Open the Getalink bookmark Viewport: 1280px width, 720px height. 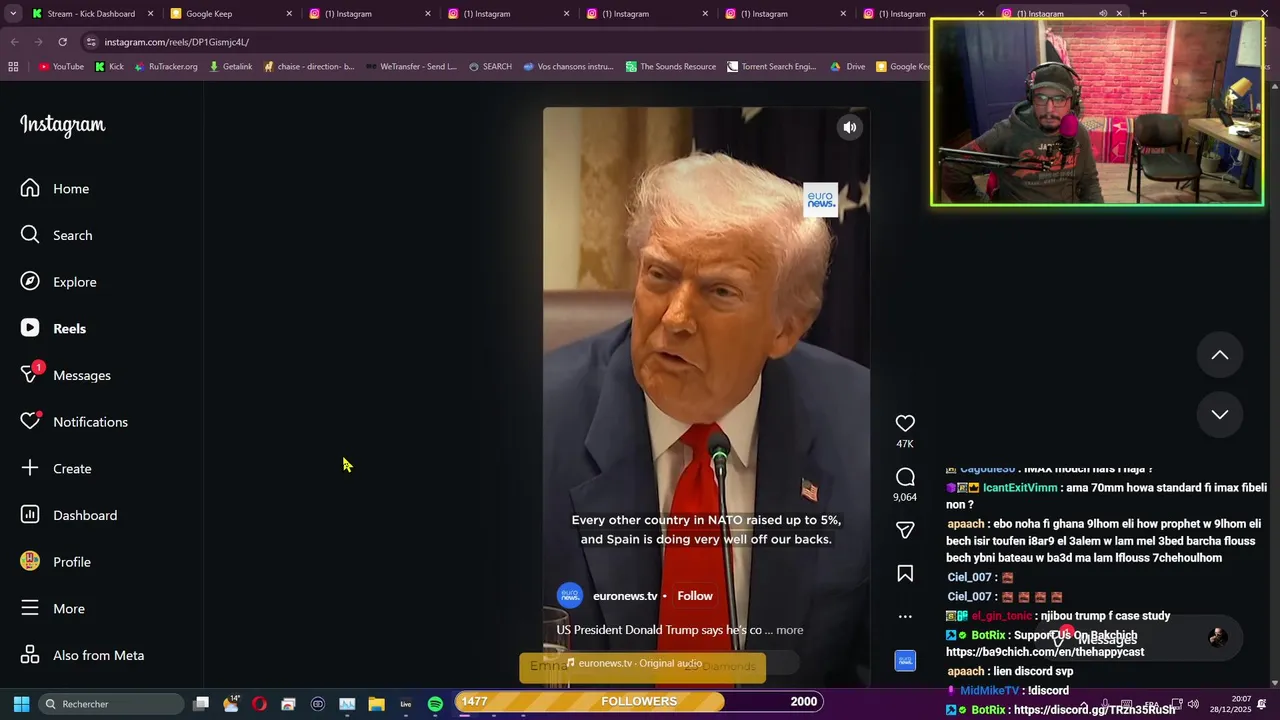pos(230,67)
